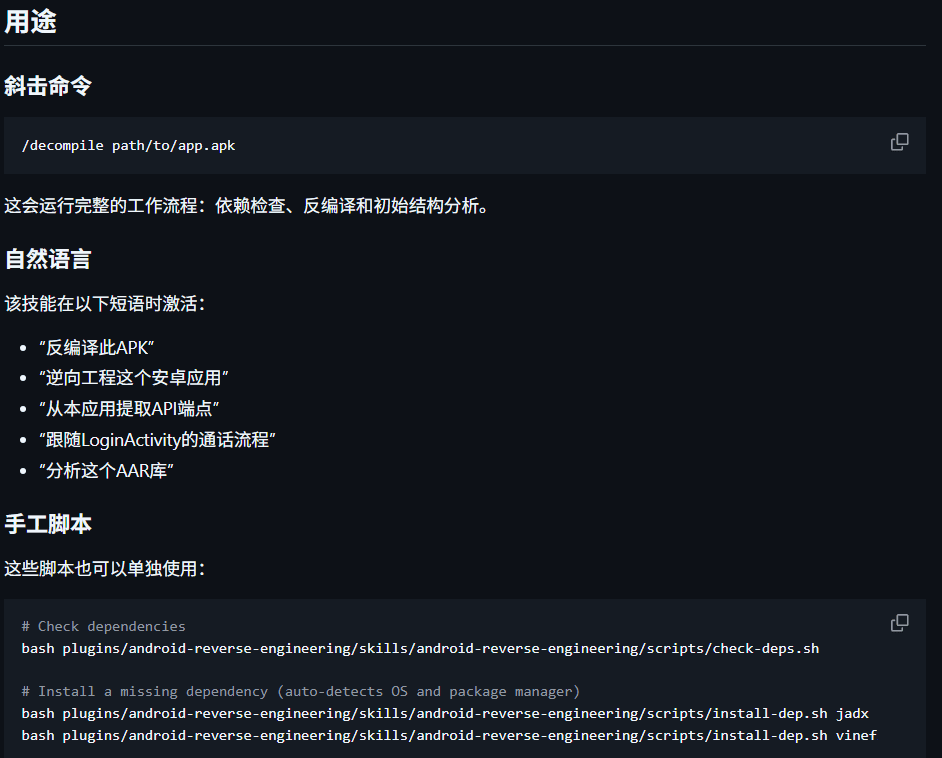Click the "反编译此APK" list item
This screenshot has width=942, height=758.
[97, 348]
